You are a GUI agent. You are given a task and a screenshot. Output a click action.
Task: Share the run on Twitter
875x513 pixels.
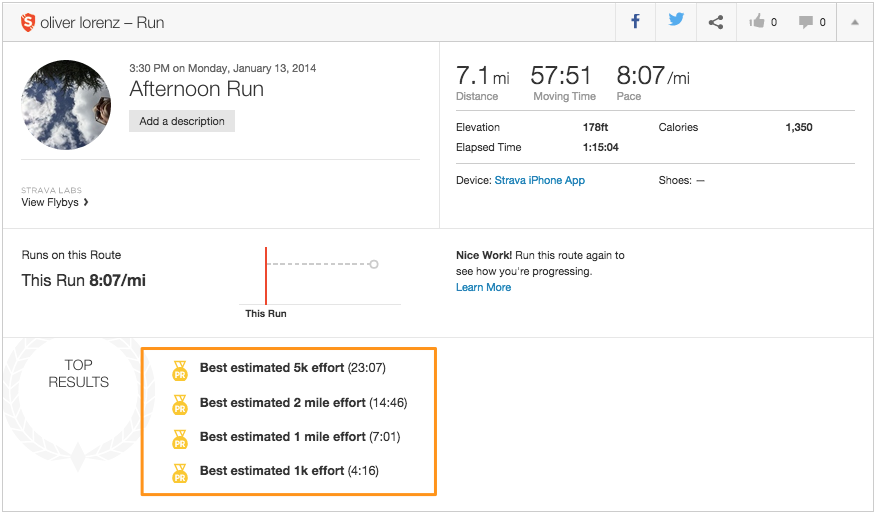(676, 21)
